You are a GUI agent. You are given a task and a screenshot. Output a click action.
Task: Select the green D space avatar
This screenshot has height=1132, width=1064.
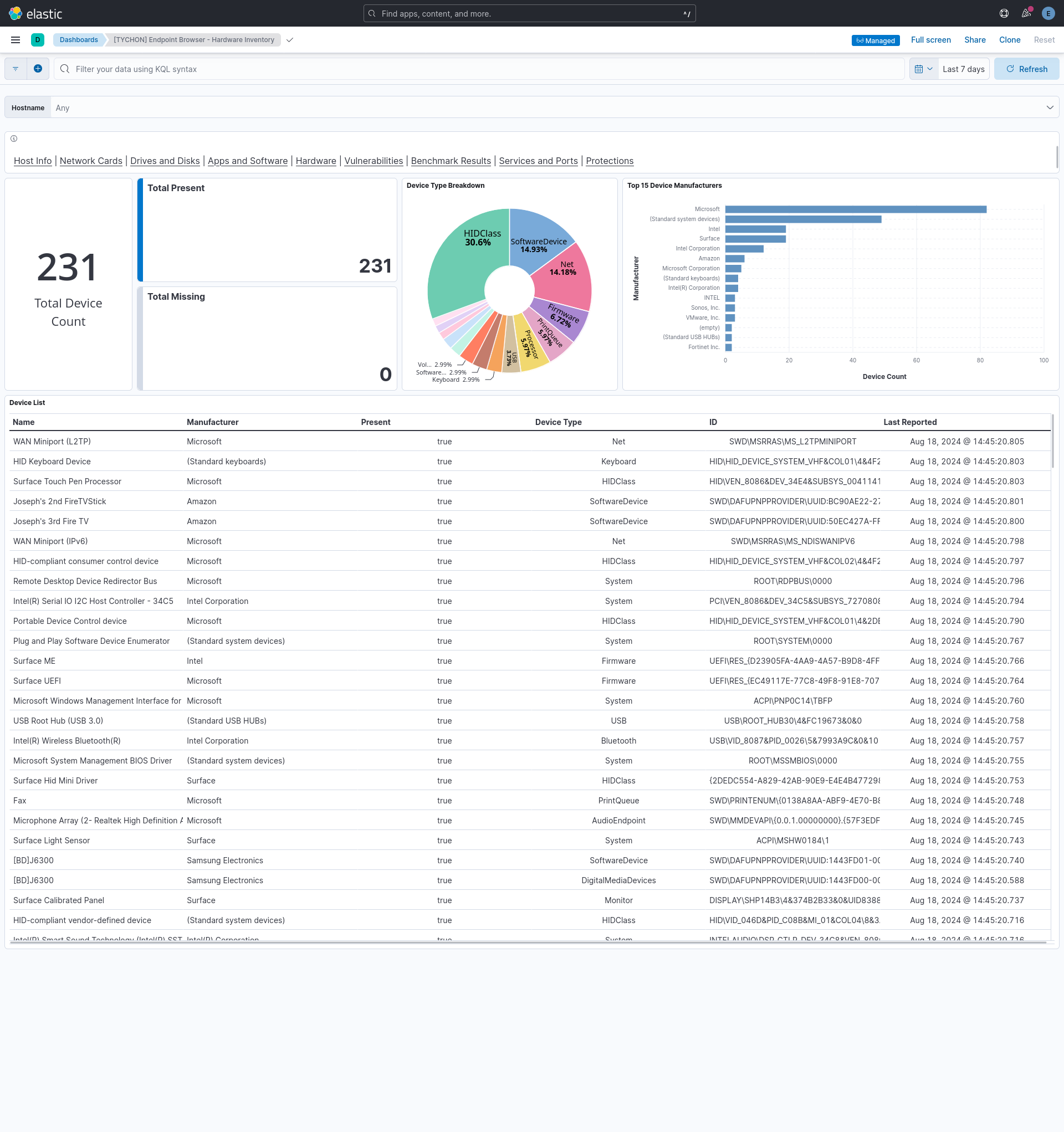click(x=38, y=40)
